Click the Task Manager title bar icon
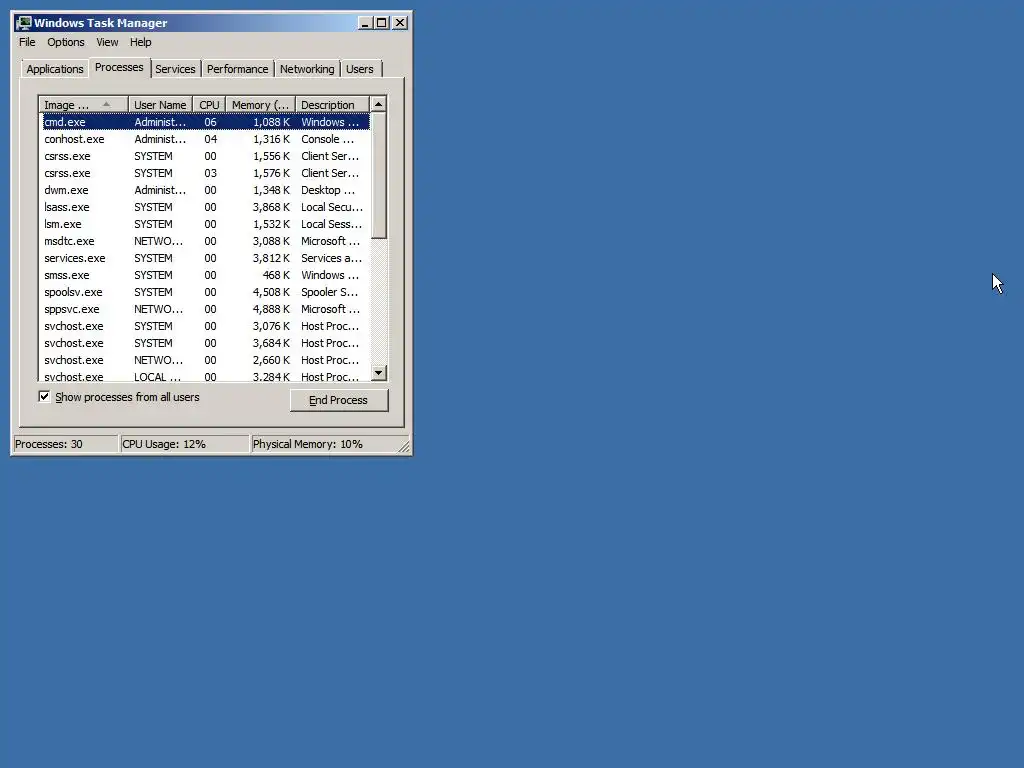This screenshot has height=768, width=1024. [24, 23]
